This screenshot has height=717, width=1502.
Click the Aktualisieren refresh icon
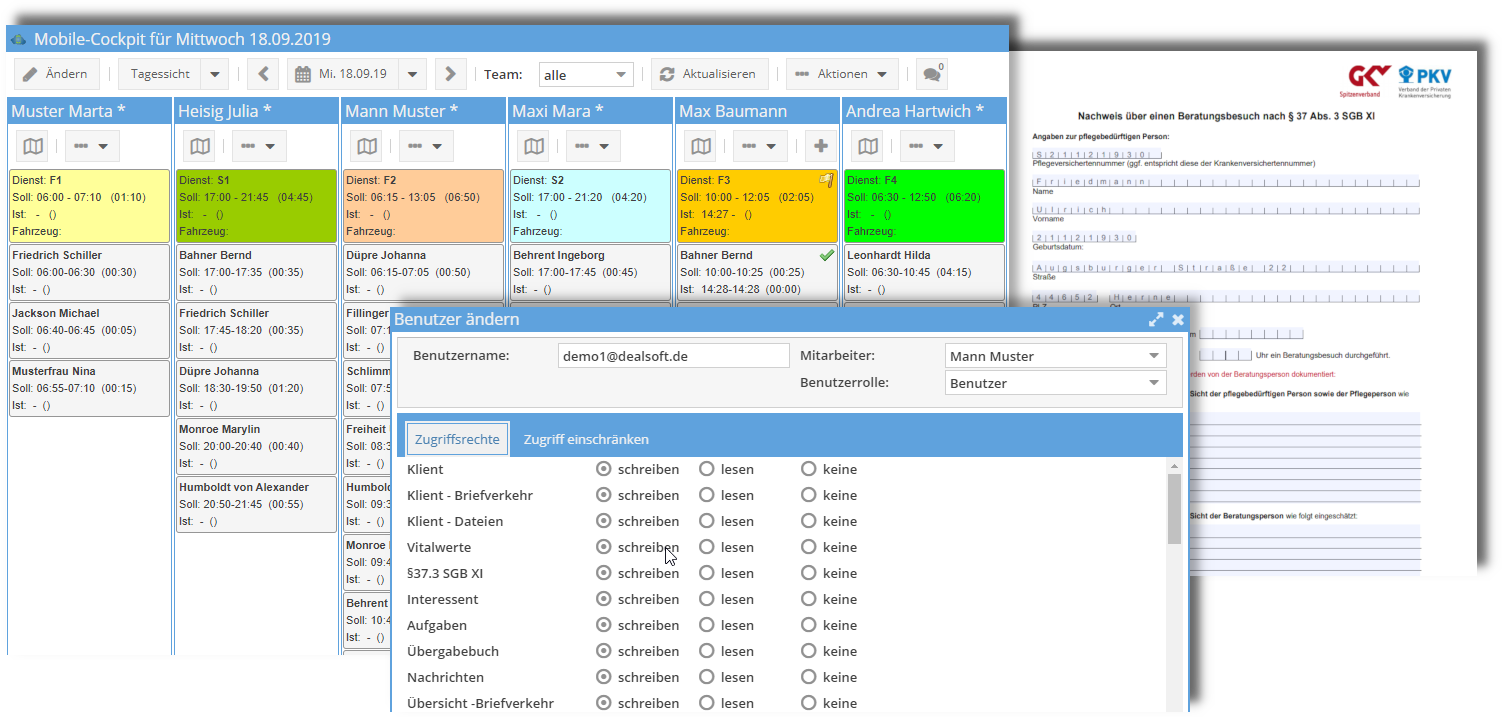point(669,73)
